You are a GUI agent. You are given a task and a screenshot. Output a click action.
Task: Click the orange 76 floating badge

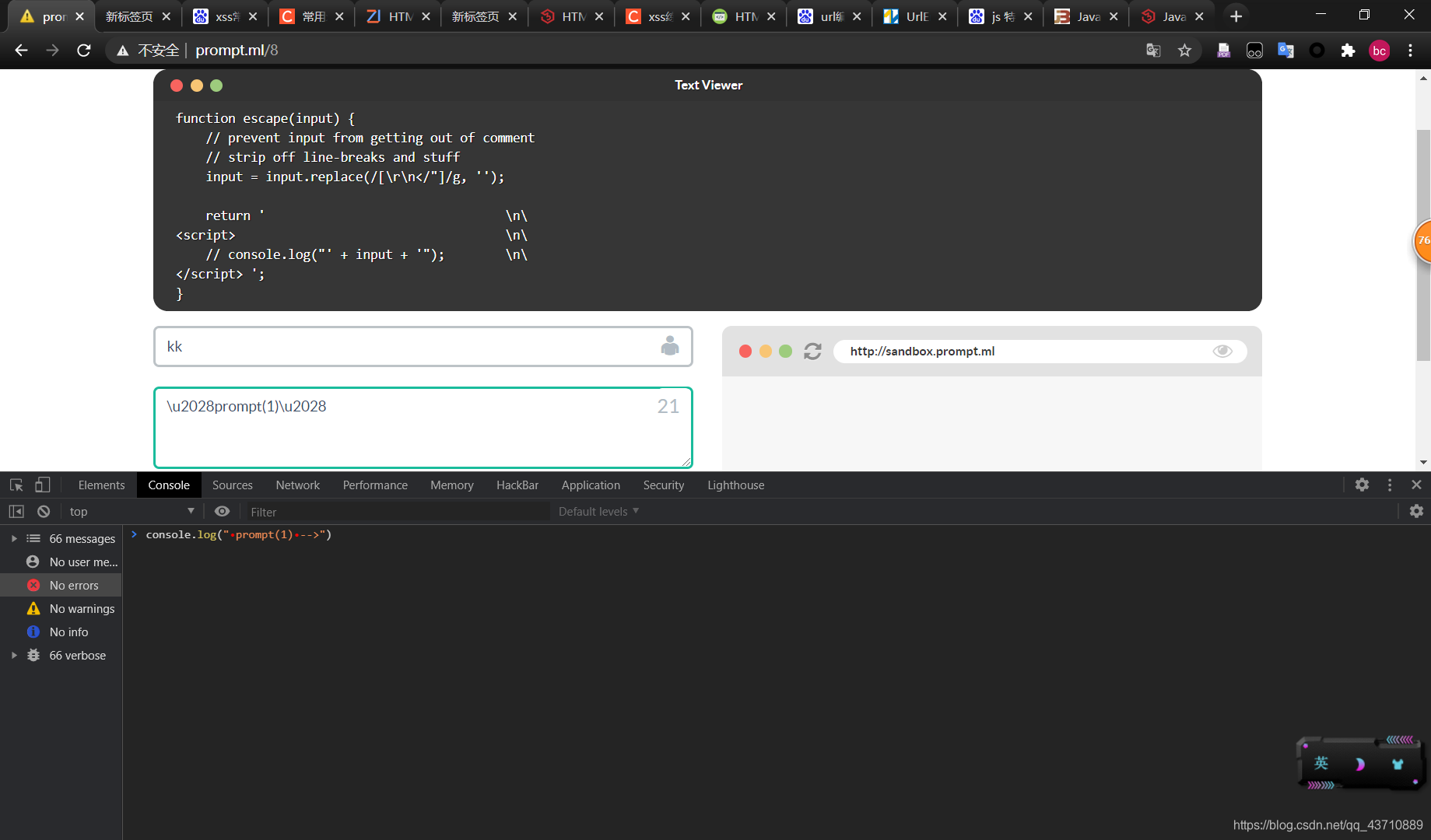click(x=1422, y=241)
